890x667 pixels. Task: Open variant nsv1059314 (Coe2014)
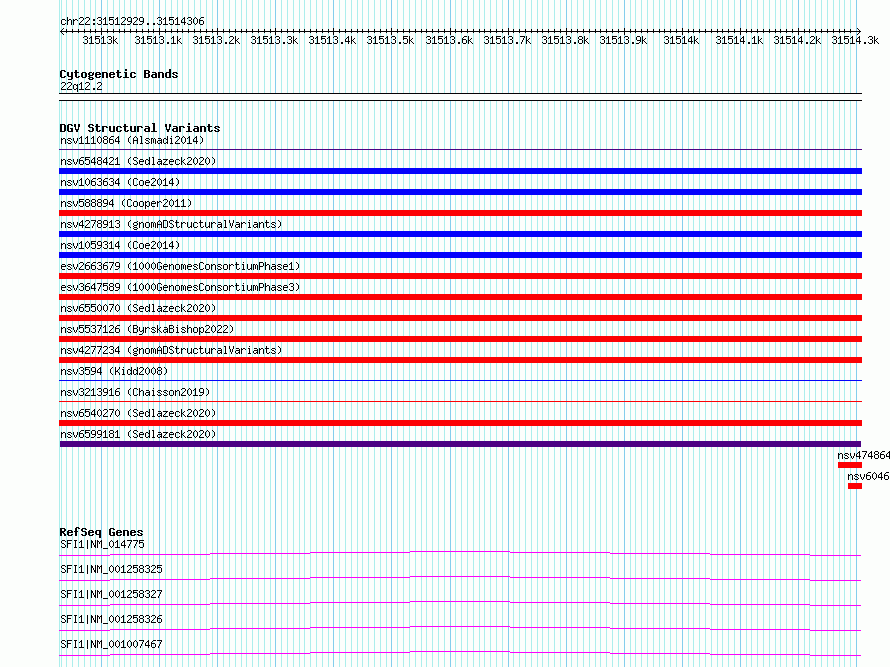point(120,245)
